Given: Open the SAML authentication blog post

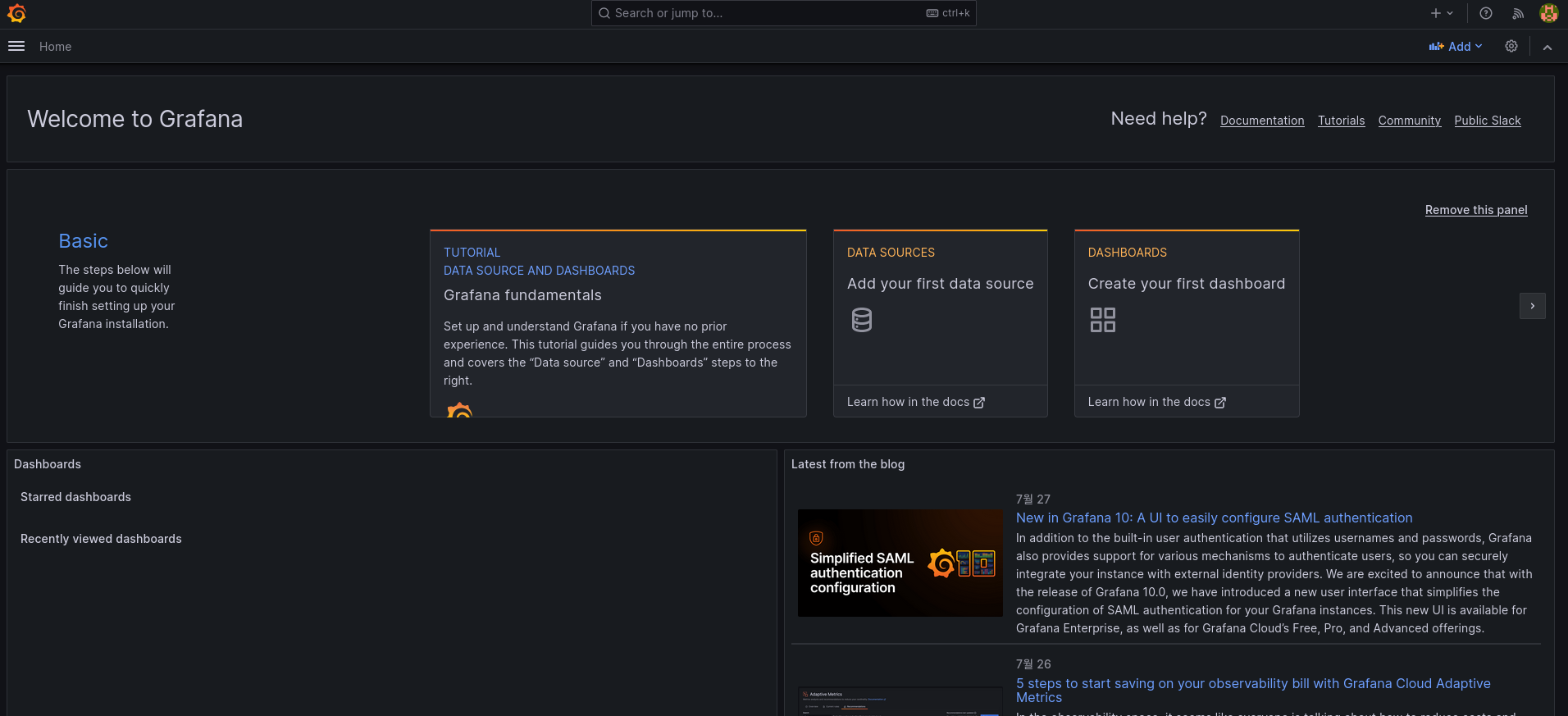Looking at the screenshot, I should click(1214, 518).
